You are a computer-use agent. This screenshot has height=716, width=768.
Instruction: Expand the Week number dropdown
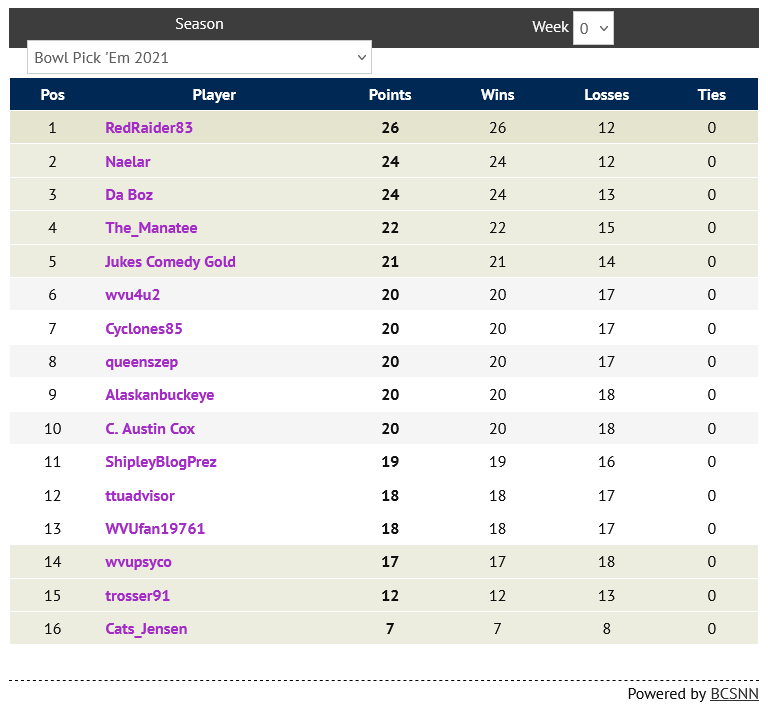(x=593, y=29)
